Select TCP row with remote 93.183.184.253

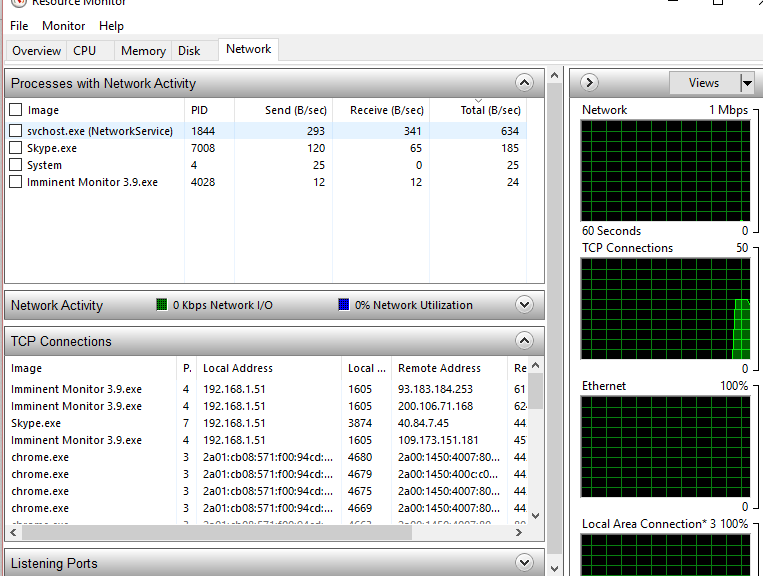point(267,389)
